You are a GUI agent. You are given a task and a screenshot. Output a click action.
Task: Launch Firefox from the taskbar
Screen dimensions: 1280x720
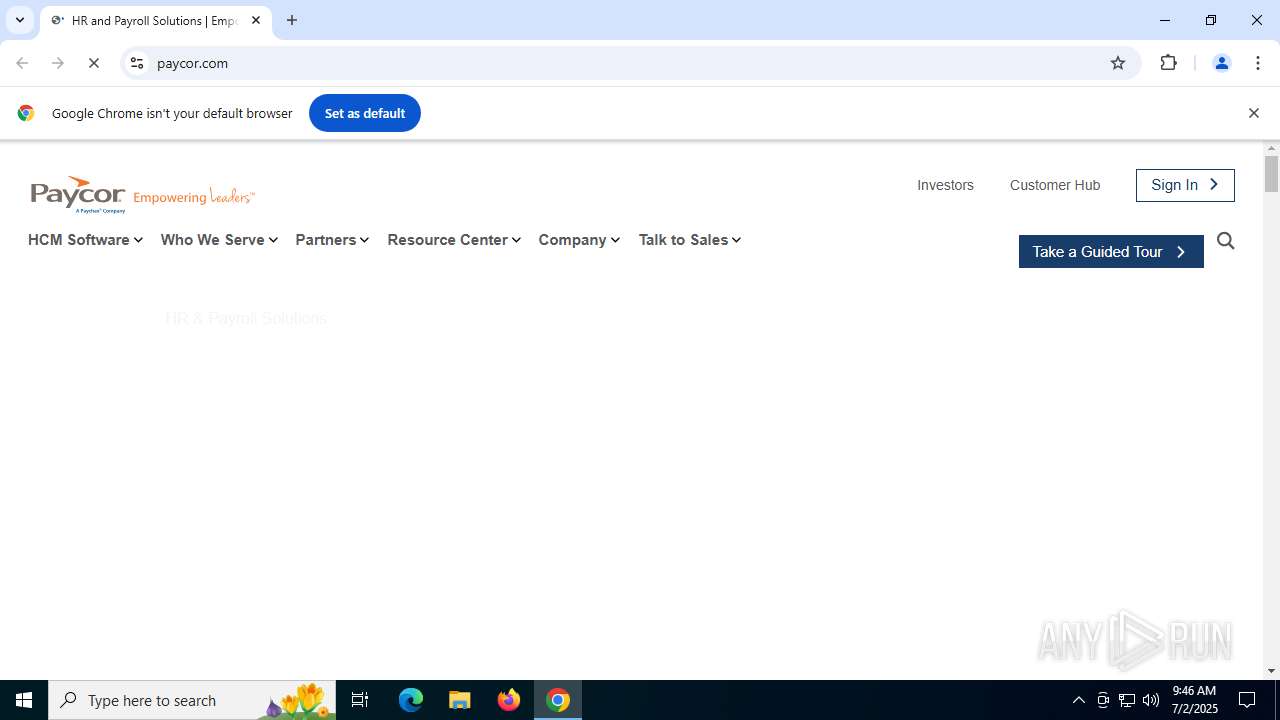509,700
